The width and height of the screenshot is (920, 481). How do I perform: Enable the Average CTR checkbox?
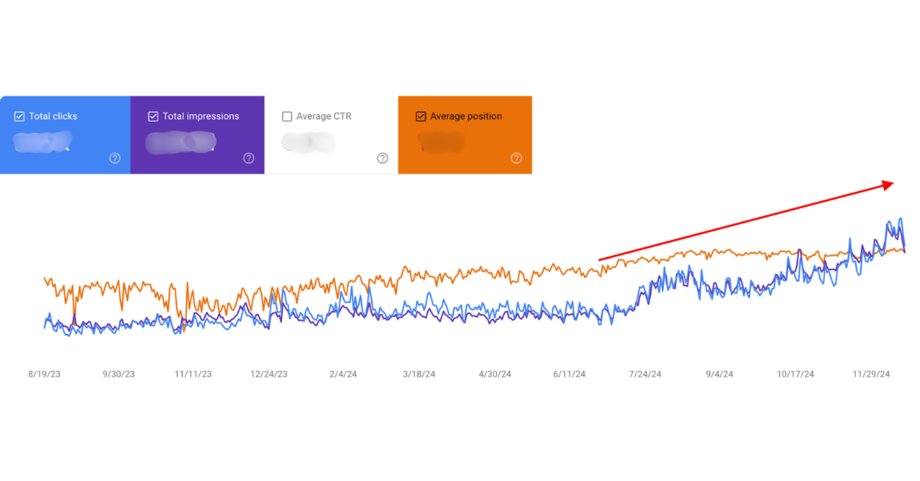click(287, 117)
